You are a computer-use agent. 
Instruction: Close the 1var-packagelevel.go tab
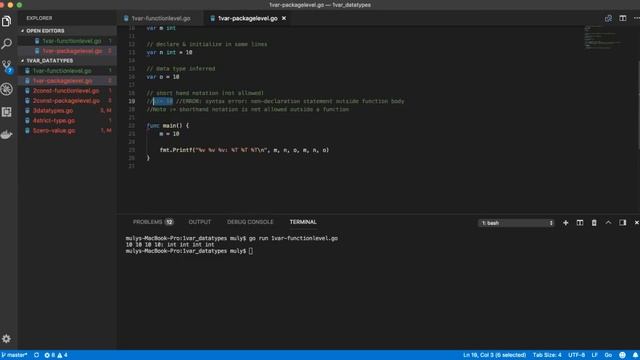[284, 18]
